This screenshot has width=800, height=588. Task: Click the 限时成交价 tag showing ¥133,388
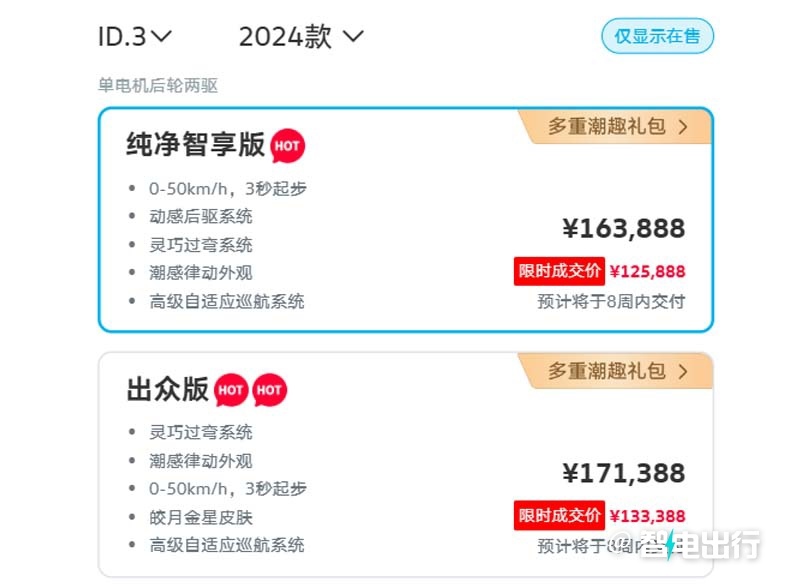coord(559,516)
